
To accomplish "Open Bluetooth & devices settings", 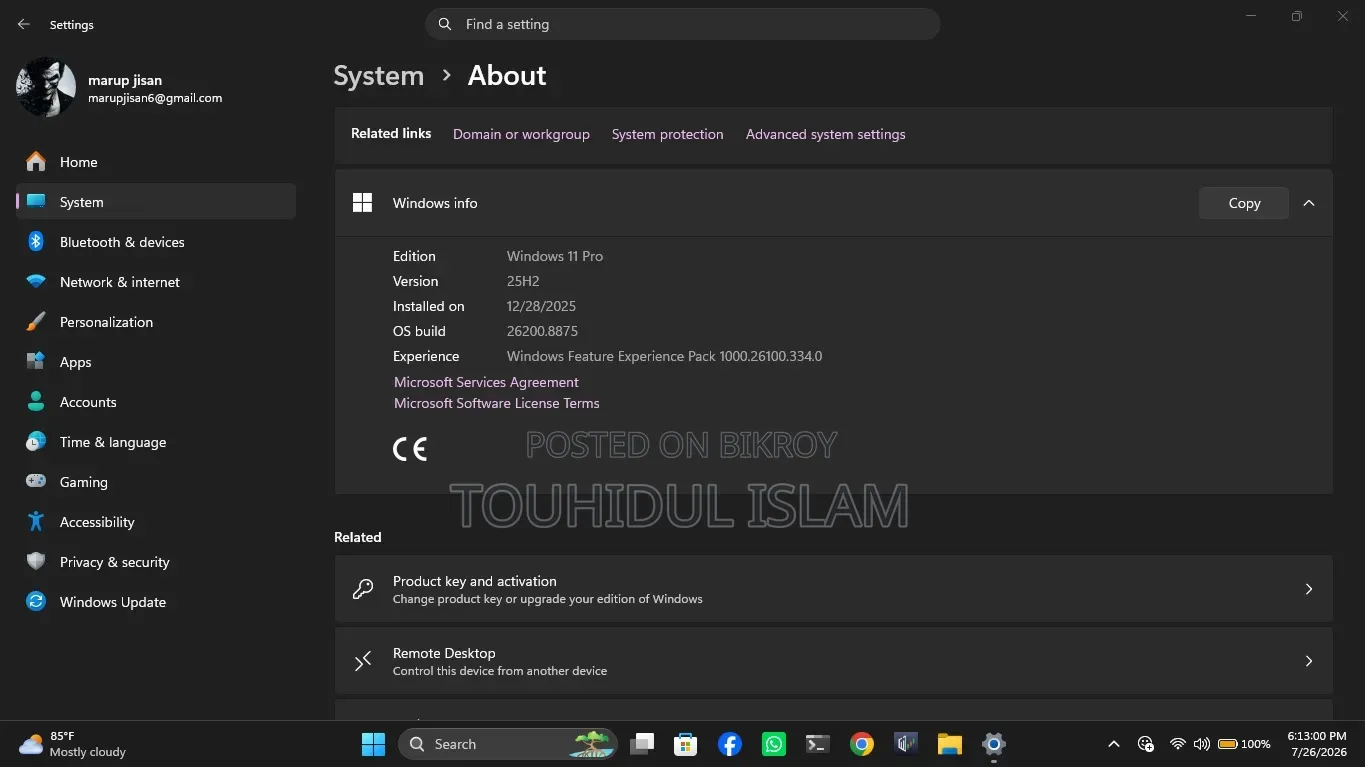I will 156,242.
